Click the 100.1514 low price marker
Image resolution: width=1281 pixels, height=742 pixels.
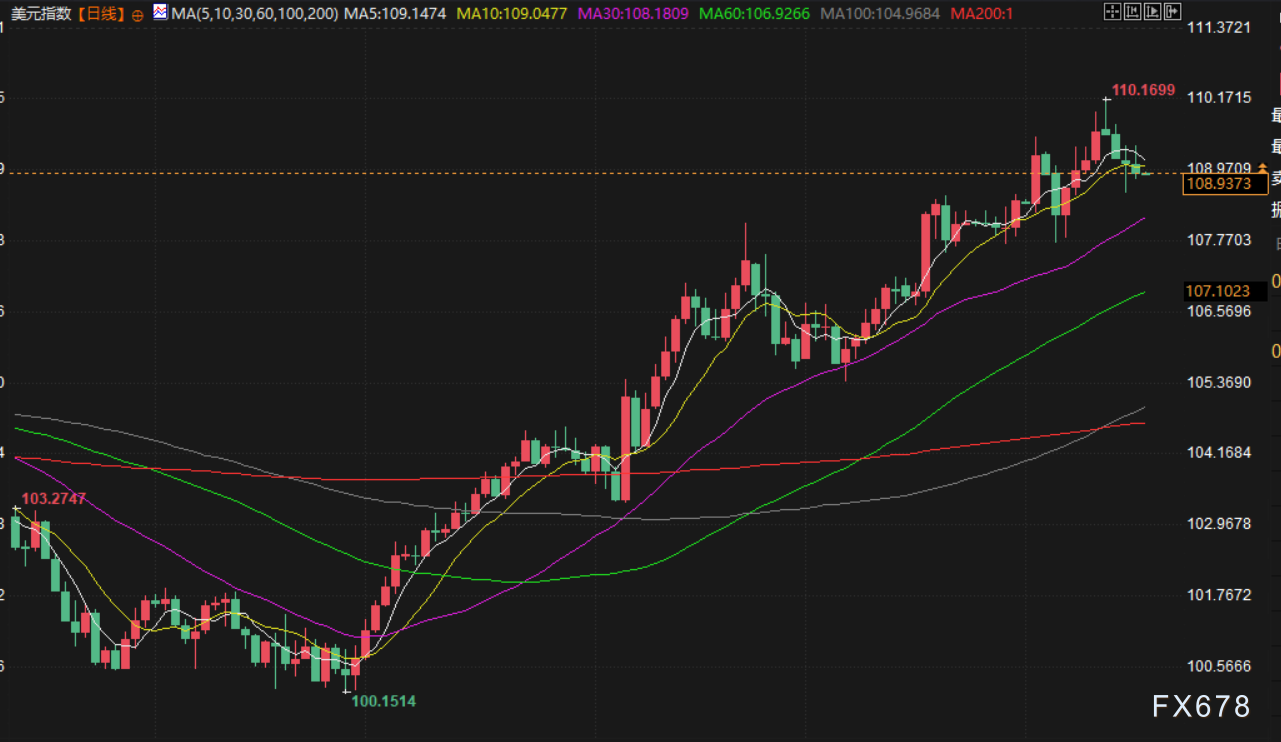click(383, 701)
